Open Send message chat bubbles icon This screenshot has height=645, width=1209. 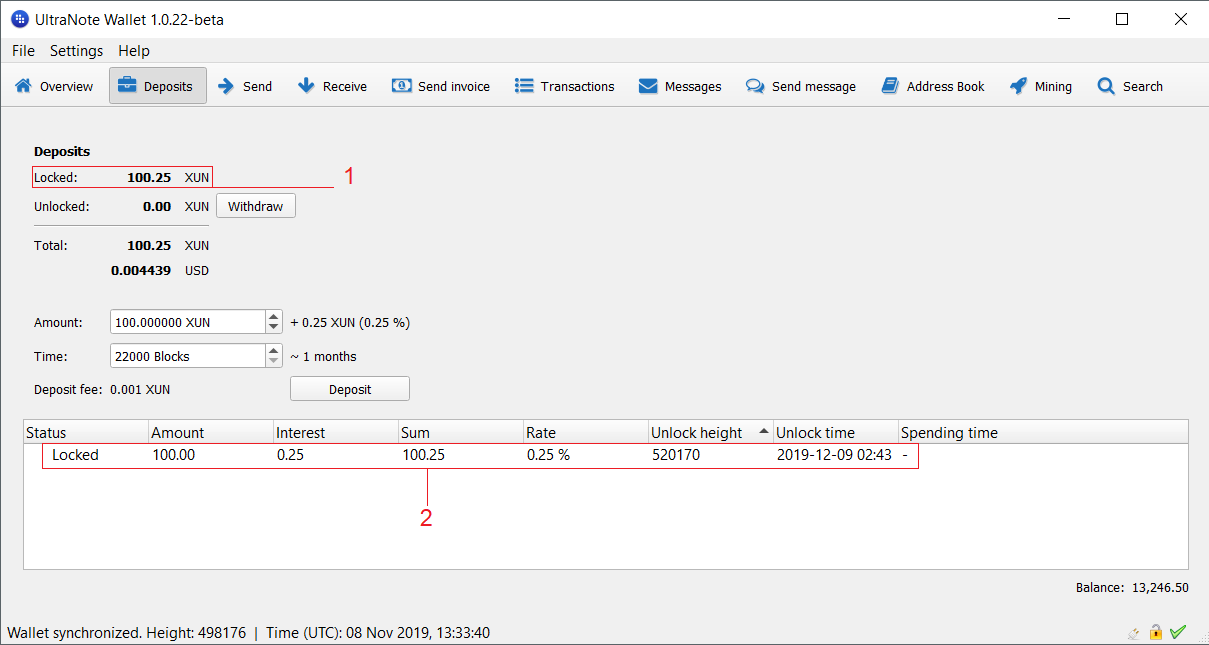[755, 86]
